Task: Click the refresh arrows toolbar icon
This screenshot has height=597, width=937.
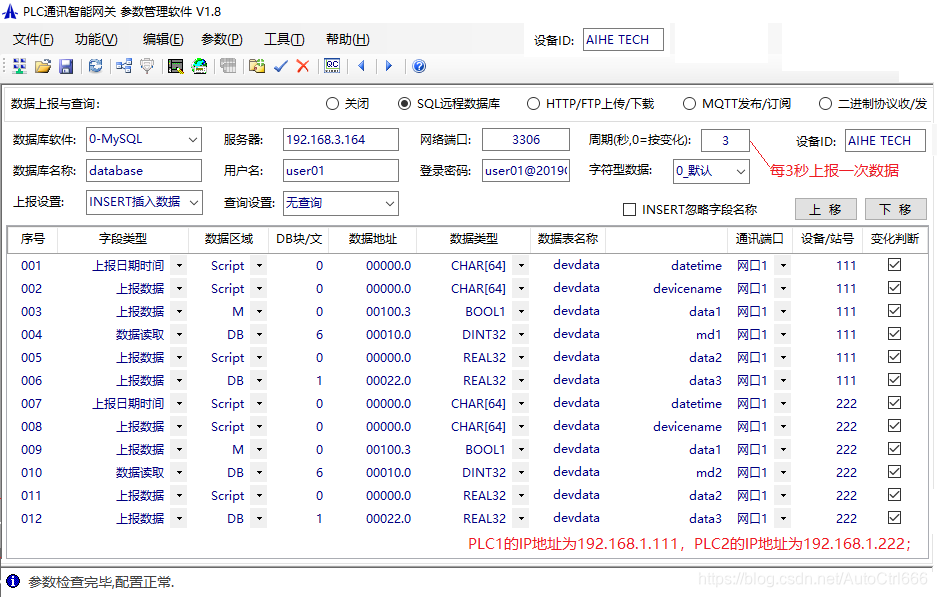Action: [x=96, y=66]
